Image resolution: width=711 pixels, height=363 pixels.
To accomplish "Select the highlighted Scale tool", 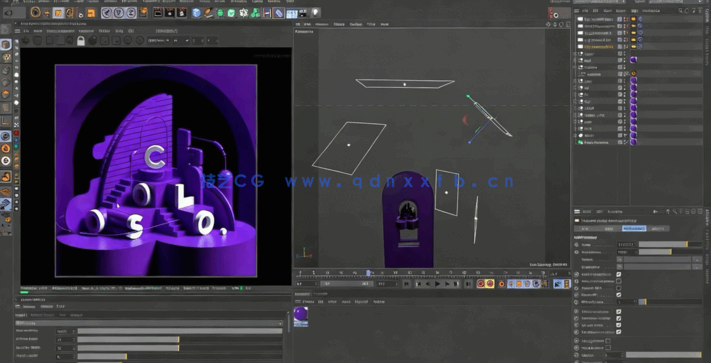I will (58, 13).
